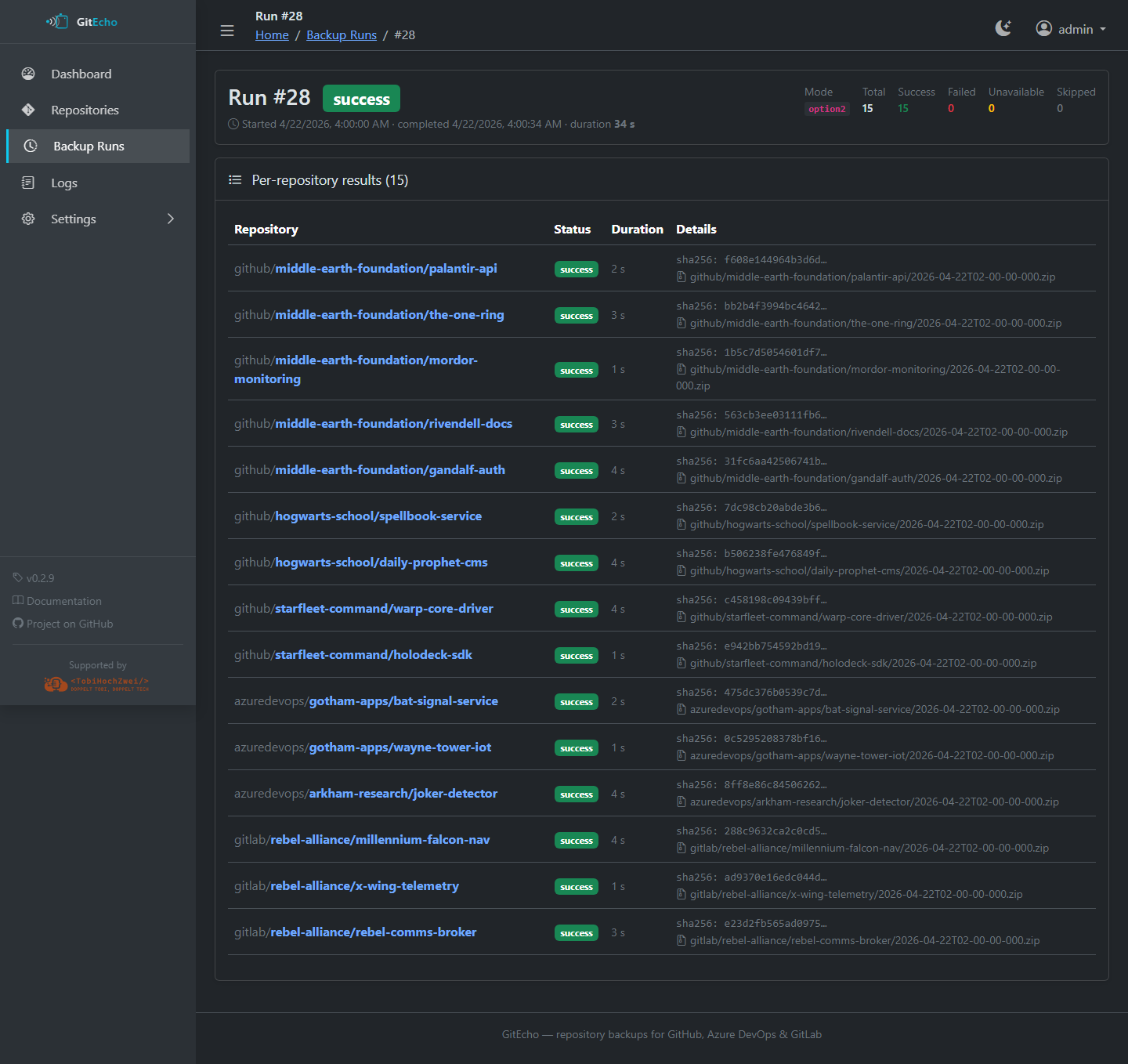Click the file icon for joker-detector zip
The image size is (1128, 1064).
coord(681,802)
